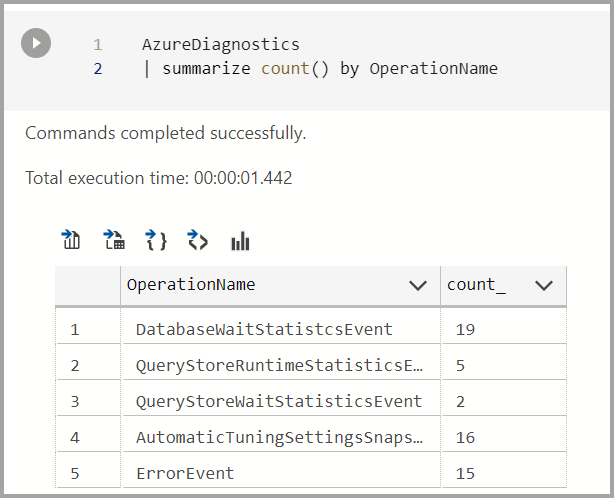Viewport: 614px width, 498px height.
Task: Select count value 16
Action: tap(504, 434)
